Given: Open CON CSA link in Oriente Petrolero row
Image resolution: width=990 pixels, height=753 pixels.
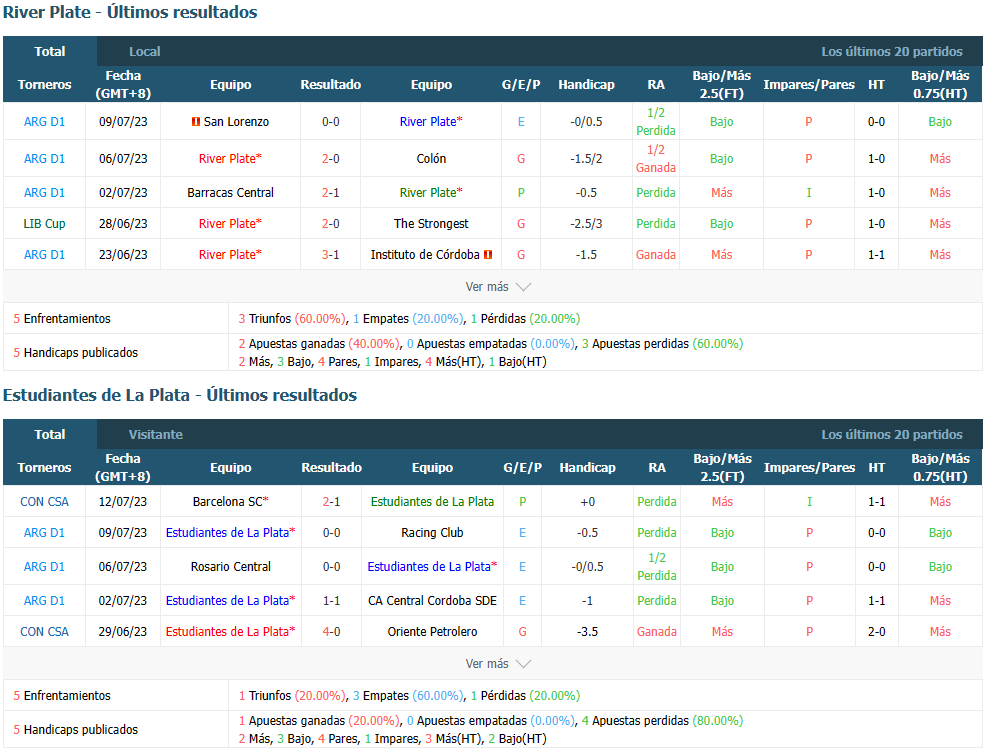Looking at the screenshot, I should 44,632.
